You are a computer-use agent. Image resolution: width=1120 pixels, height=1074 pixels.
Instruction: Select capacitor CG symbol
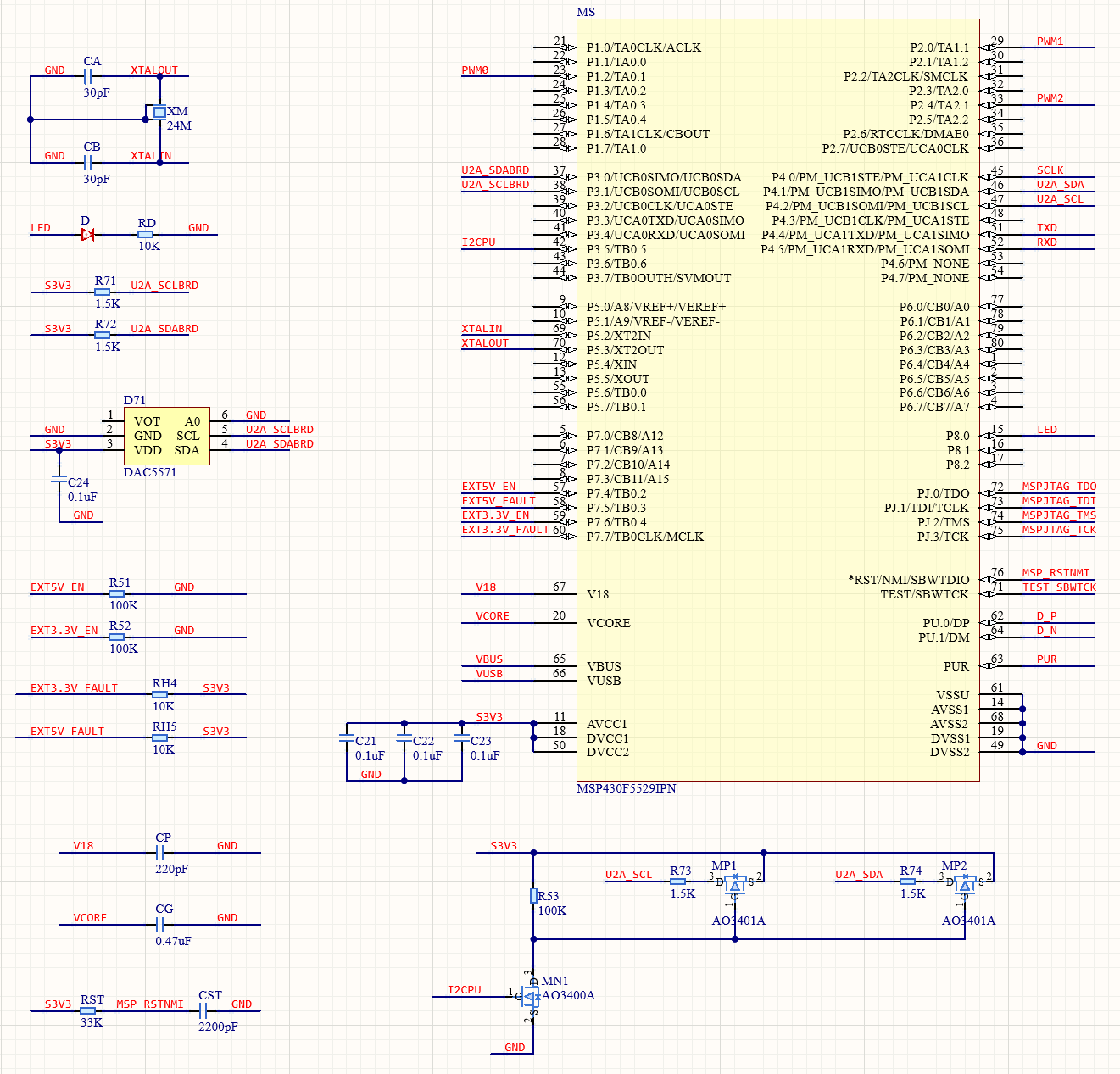(x=159, y=926)
